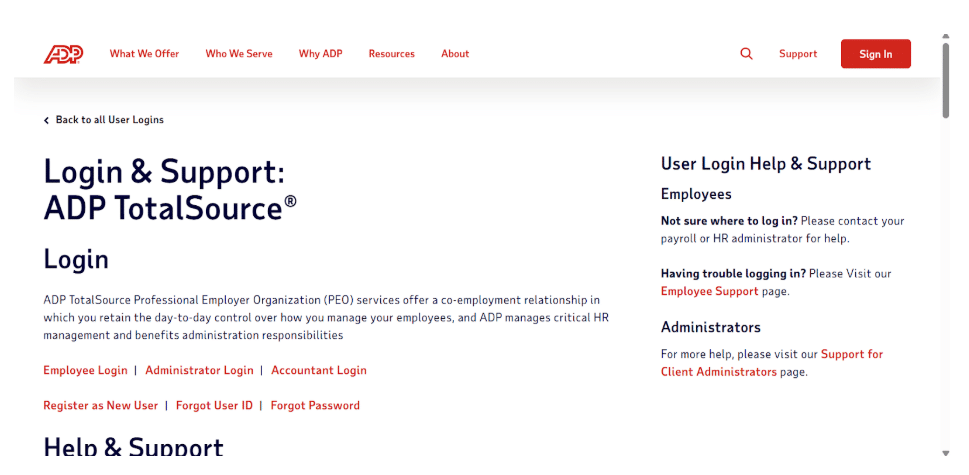Viewport: 969px width, 475px height.
Task: Open the Who We Serve menu
Action: (239, 54)
